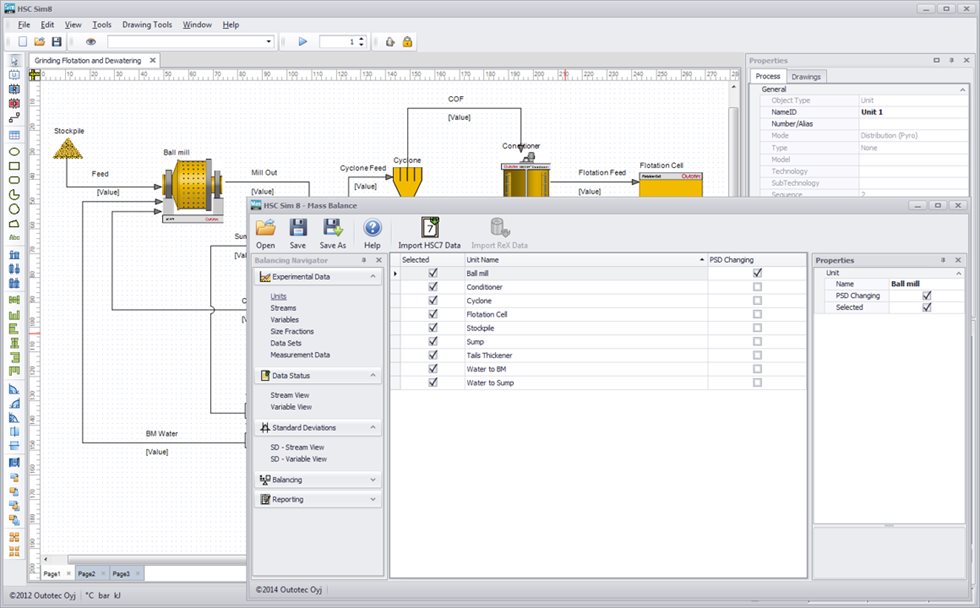Image resolution: width=980 pixels, height=608 pixels.
Task: Uncheck Selected for Flotation Cell
Action: (433, 314)
